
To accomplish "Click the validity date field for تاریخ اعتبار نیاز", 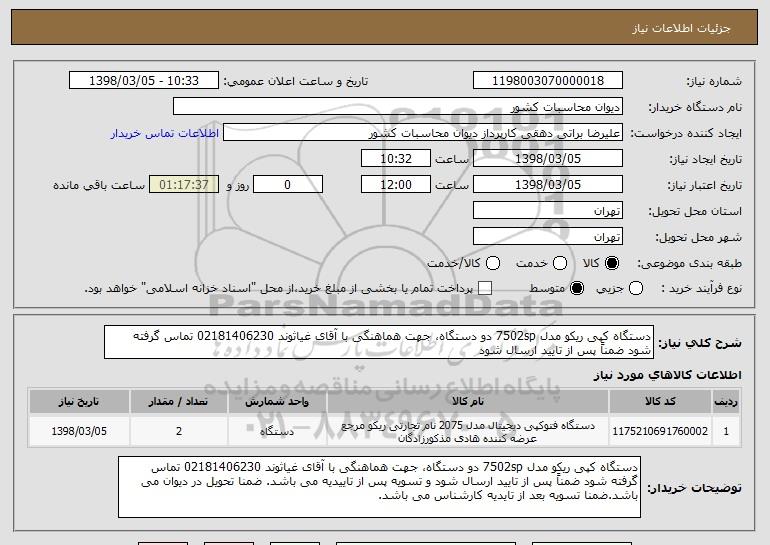I will (x=548, y=185).
